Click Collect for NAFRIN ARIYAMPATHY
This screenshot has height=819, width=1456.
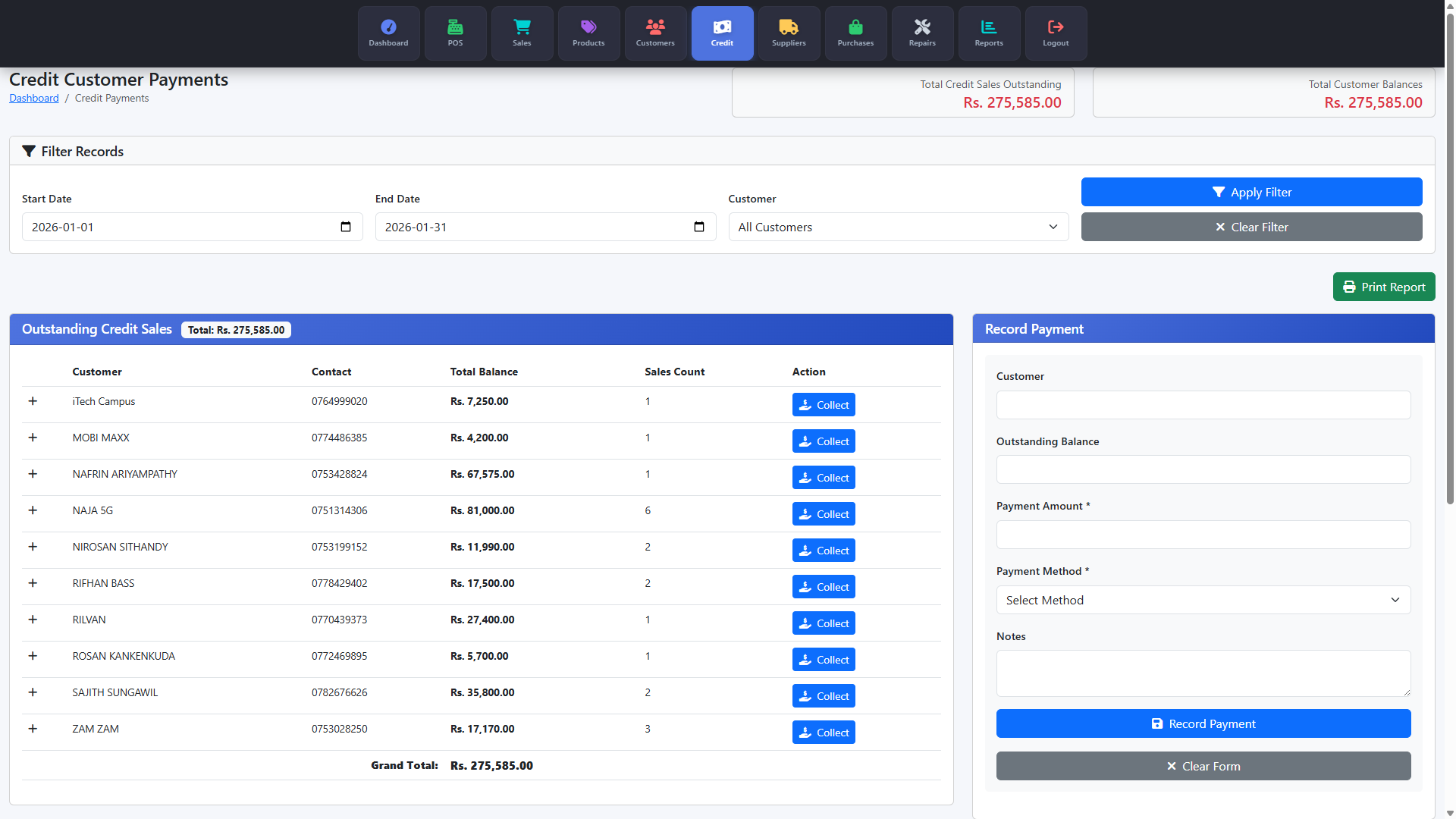824,478
